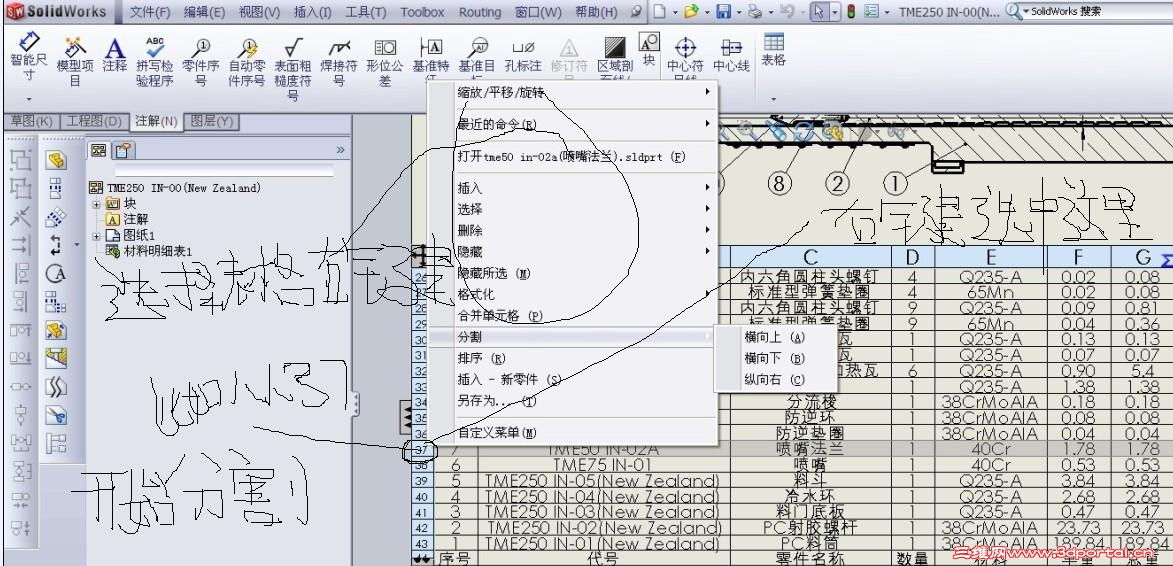This screenshot has width=1173, height=566.
Task: Open dropdown arrow next to Select cursor
Action: point(836,13)
